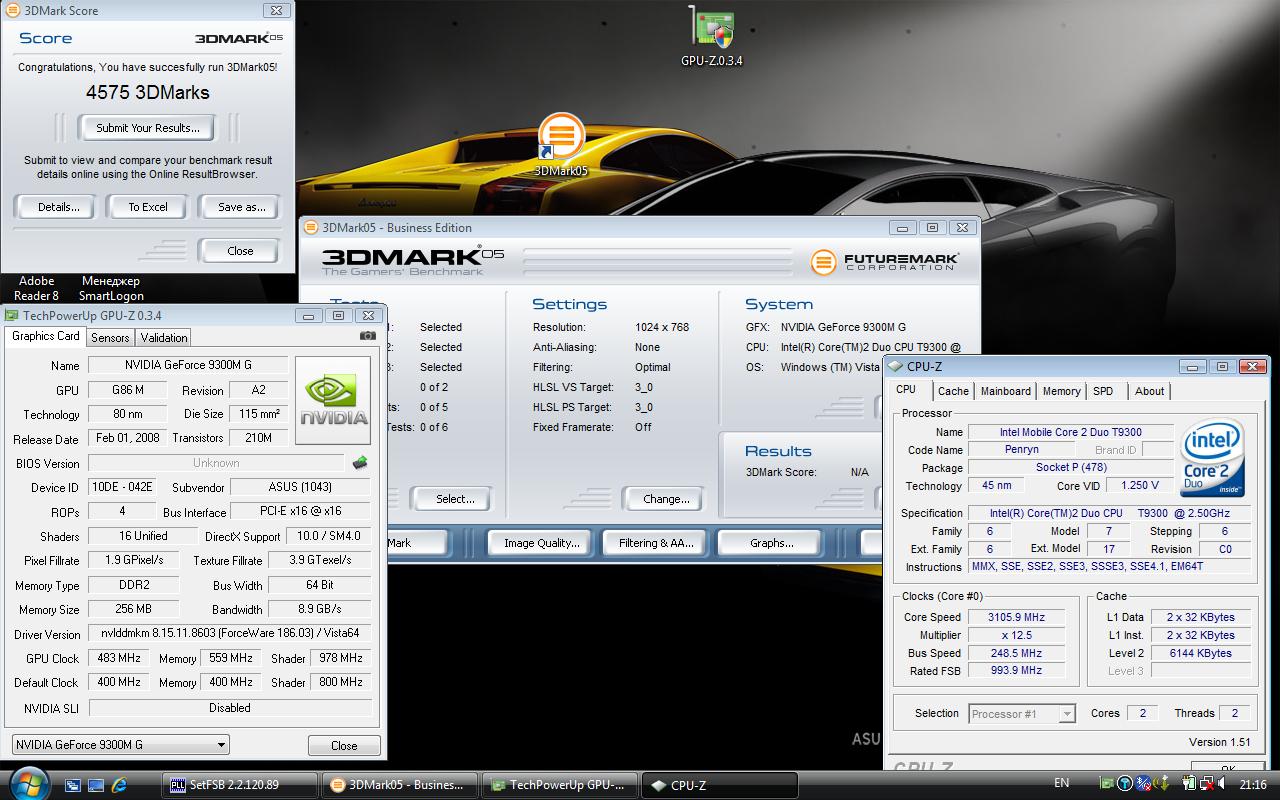
Task: Click Filtering & AA button
Action: (656, 543)
